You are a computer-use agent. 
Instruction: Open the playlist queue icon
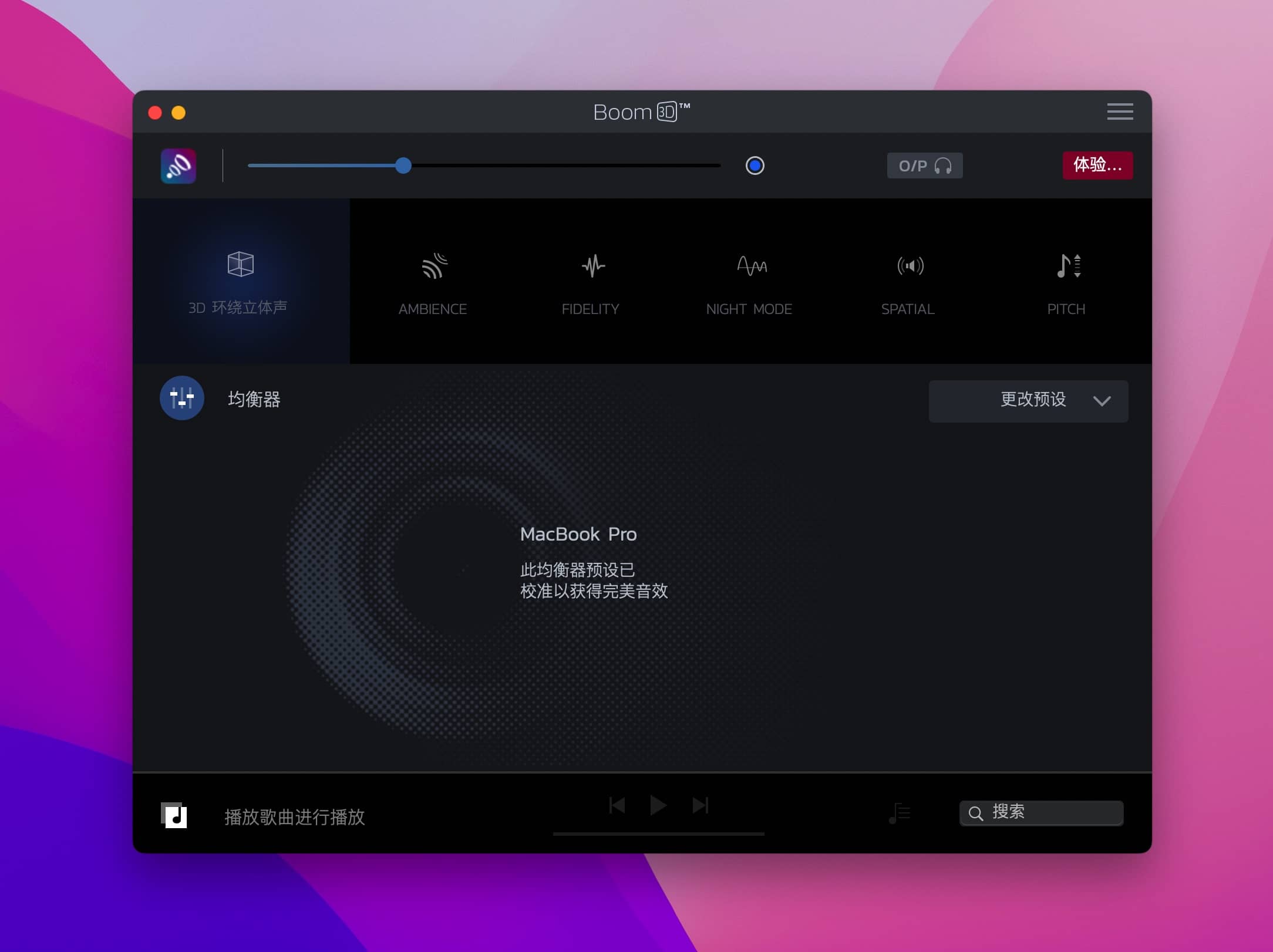899,813
